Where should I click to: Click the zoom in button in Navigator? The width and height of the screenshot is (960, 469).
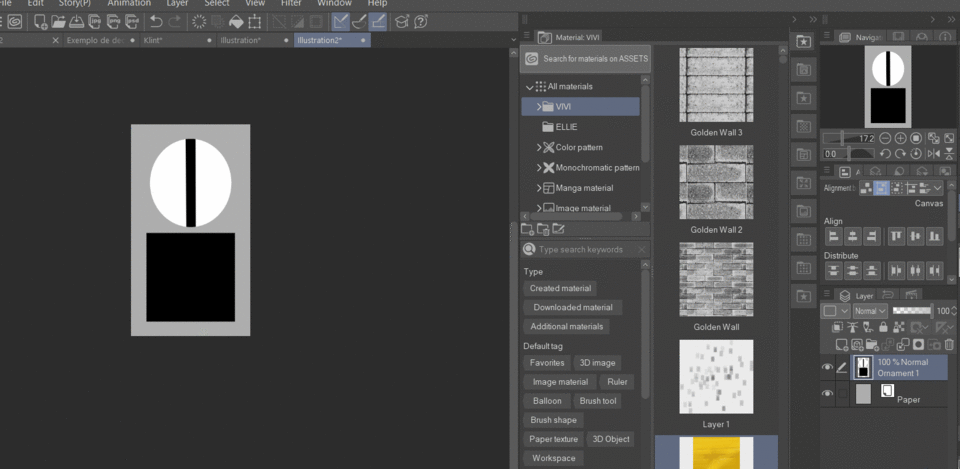[x=901, y=138]
